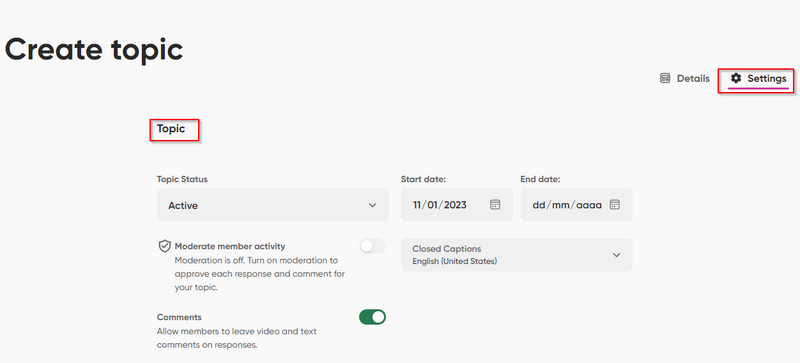Click the moderation shield icon
800x363 pixels.
(x=164, y=247)
